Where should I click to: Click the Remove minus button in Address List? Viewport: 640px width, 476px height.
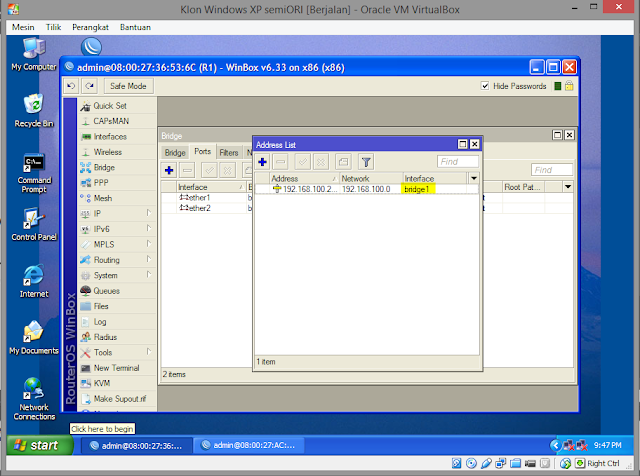pyautogui.click(x=280, y=162)
